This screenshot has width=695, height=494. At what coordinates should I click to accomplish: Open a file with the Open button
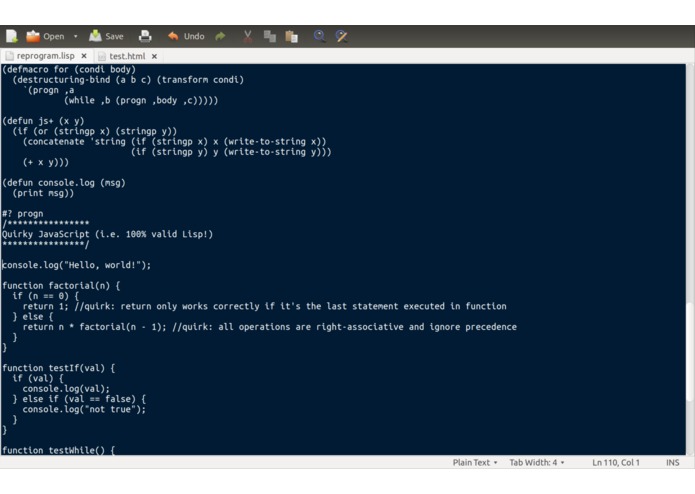click(45, 36)
